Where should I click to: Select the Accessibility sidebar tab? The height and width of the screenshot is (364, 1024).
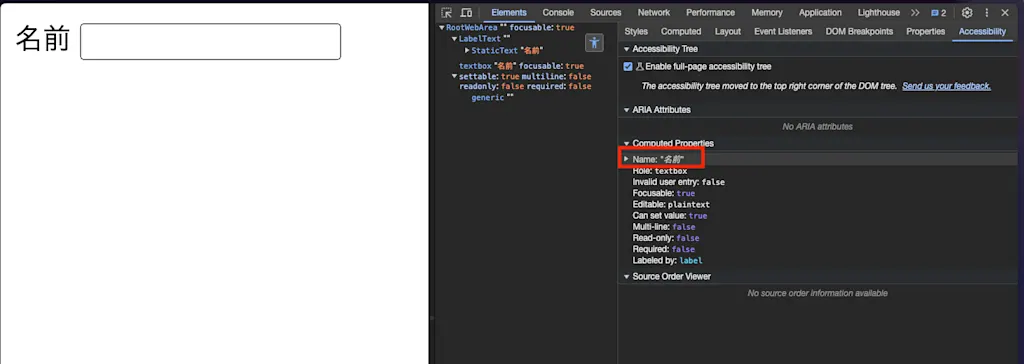(982, 31)
